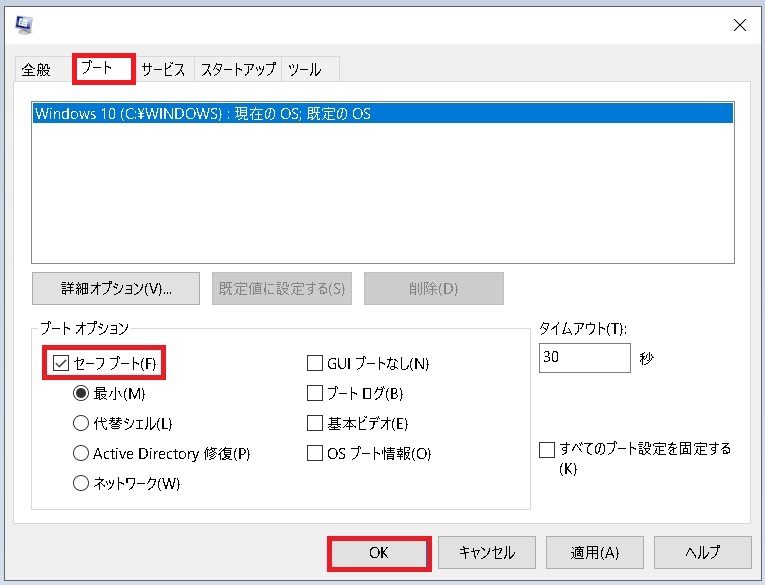Enable 基本ビデオ(E) checkbox
The image size is (765, 585).
(315, 423)
